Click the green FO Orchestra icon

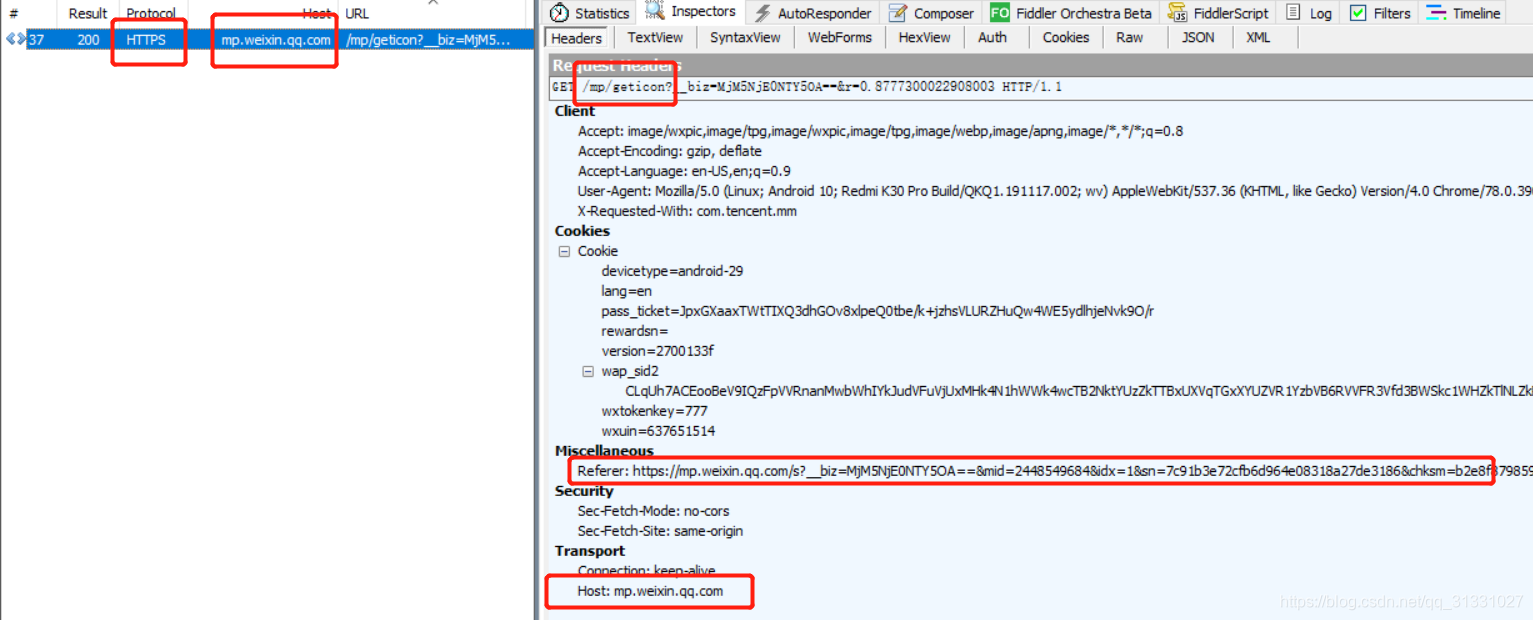pos(1000,13)
